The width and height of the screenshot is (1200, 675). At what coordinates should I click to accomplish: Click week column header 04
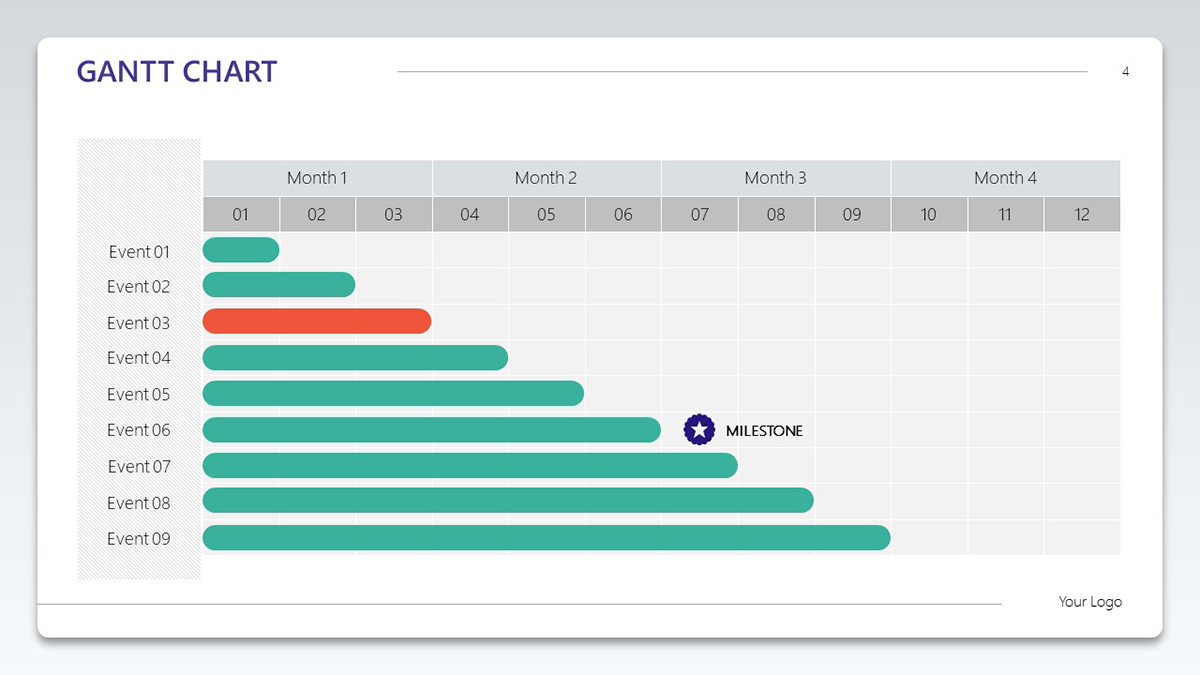click(x=470, y=214)
